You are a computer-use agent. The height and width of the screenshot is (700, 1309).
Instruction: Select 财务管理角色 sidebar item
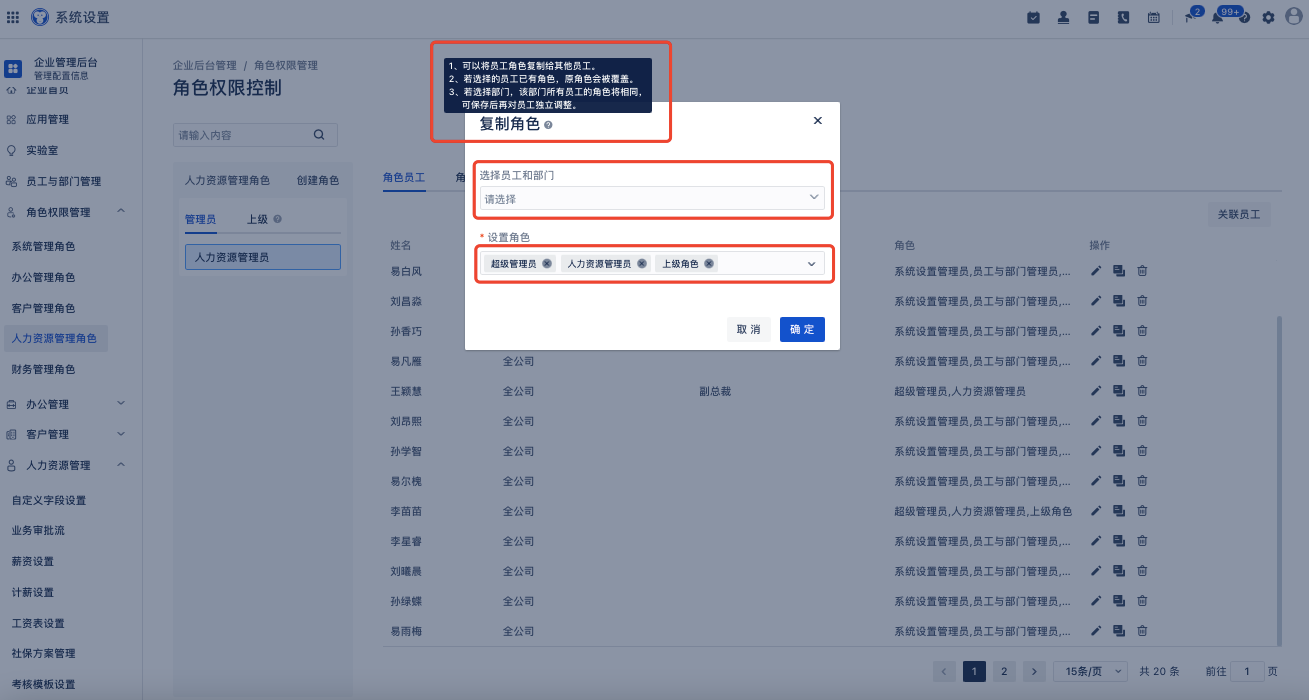tap(43, 369)
